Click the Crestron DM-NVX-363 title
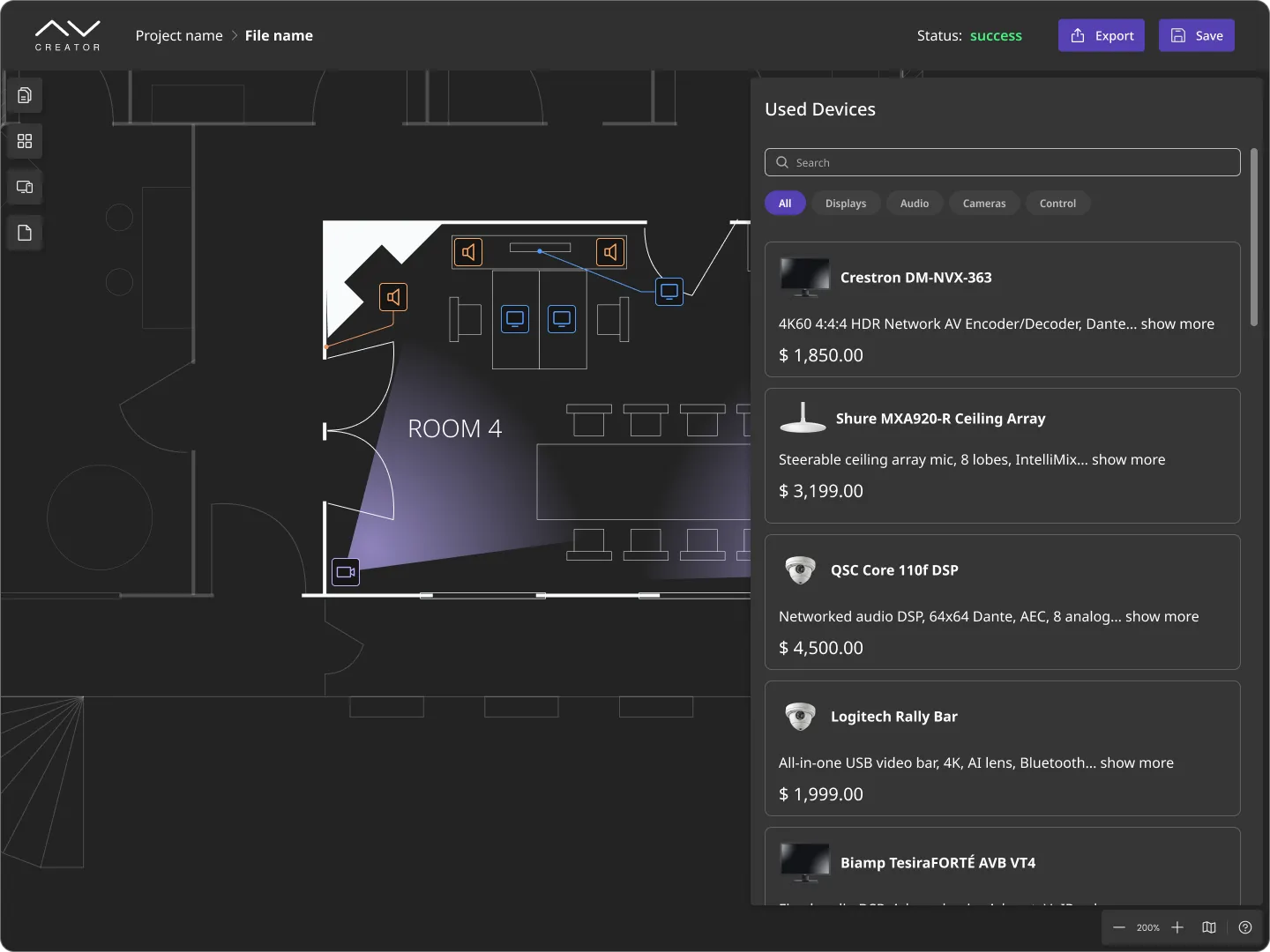This screenshot has height=952, width=1270. [x=916, y=278]
